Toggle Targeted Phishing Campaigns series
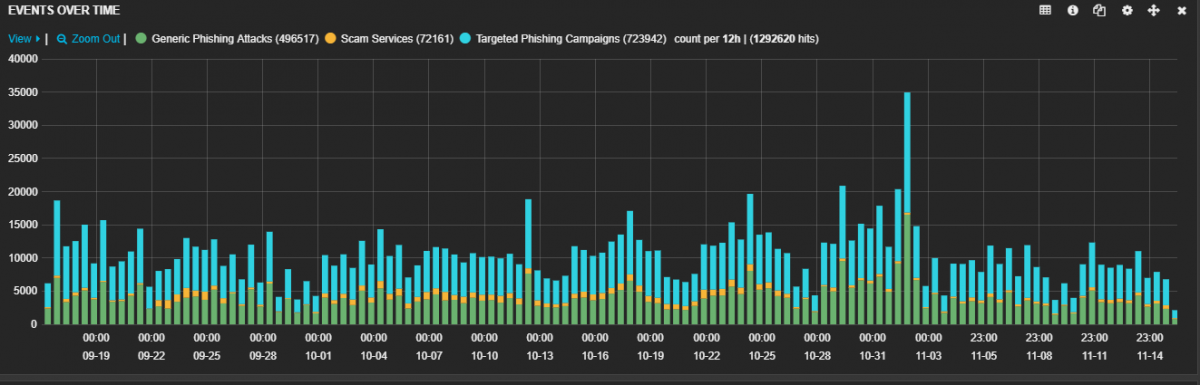Viewport: 1200px width, 385px height. point(564,39)
